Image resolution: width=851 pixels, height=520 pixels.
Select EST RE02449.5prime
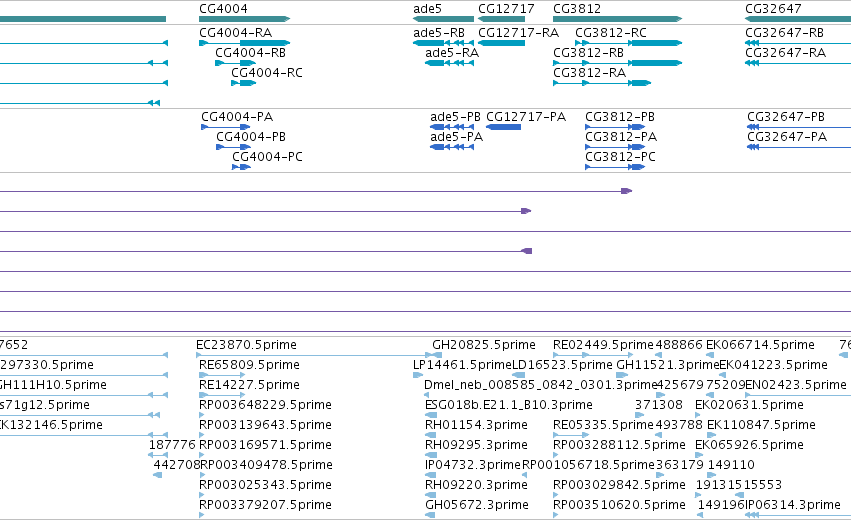click(x=603, y=345)
